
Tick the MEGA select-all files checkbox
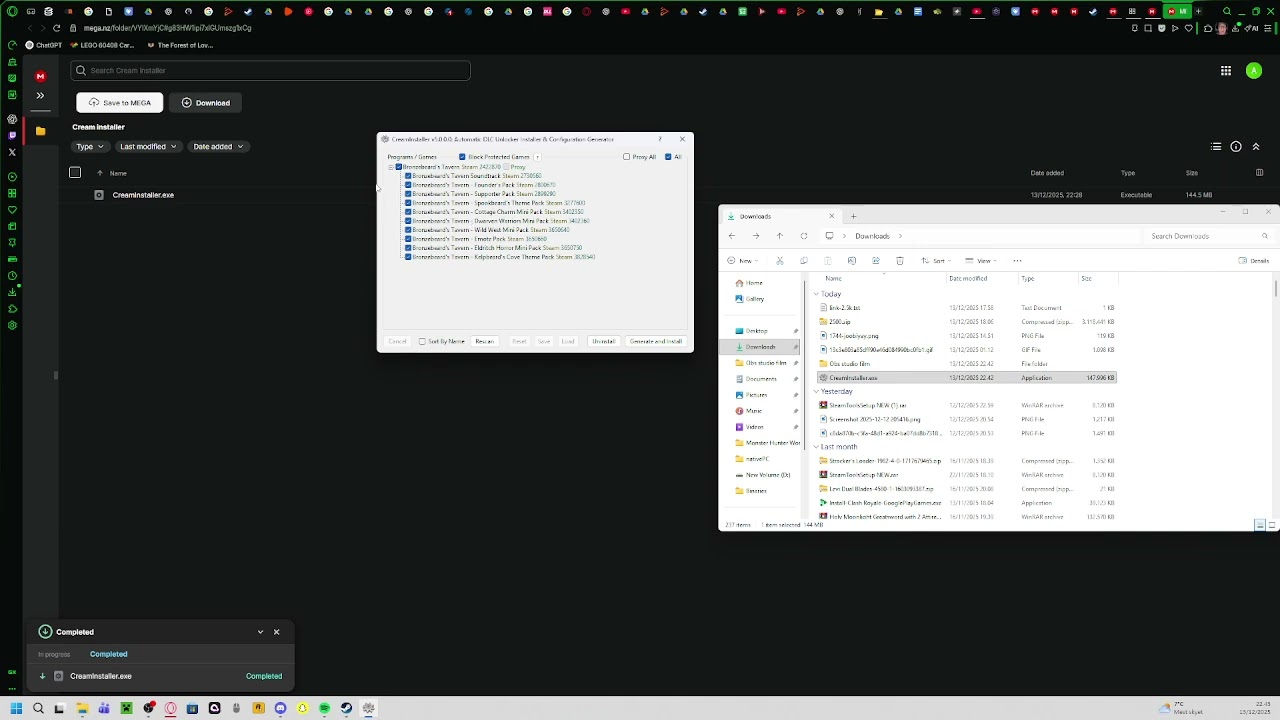tap(75, 173)
